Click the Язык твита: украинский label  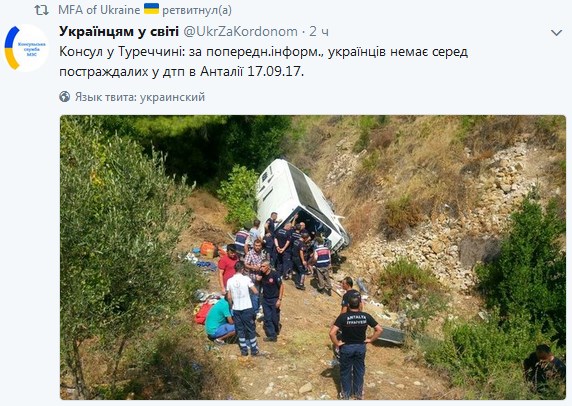point(140,97)
